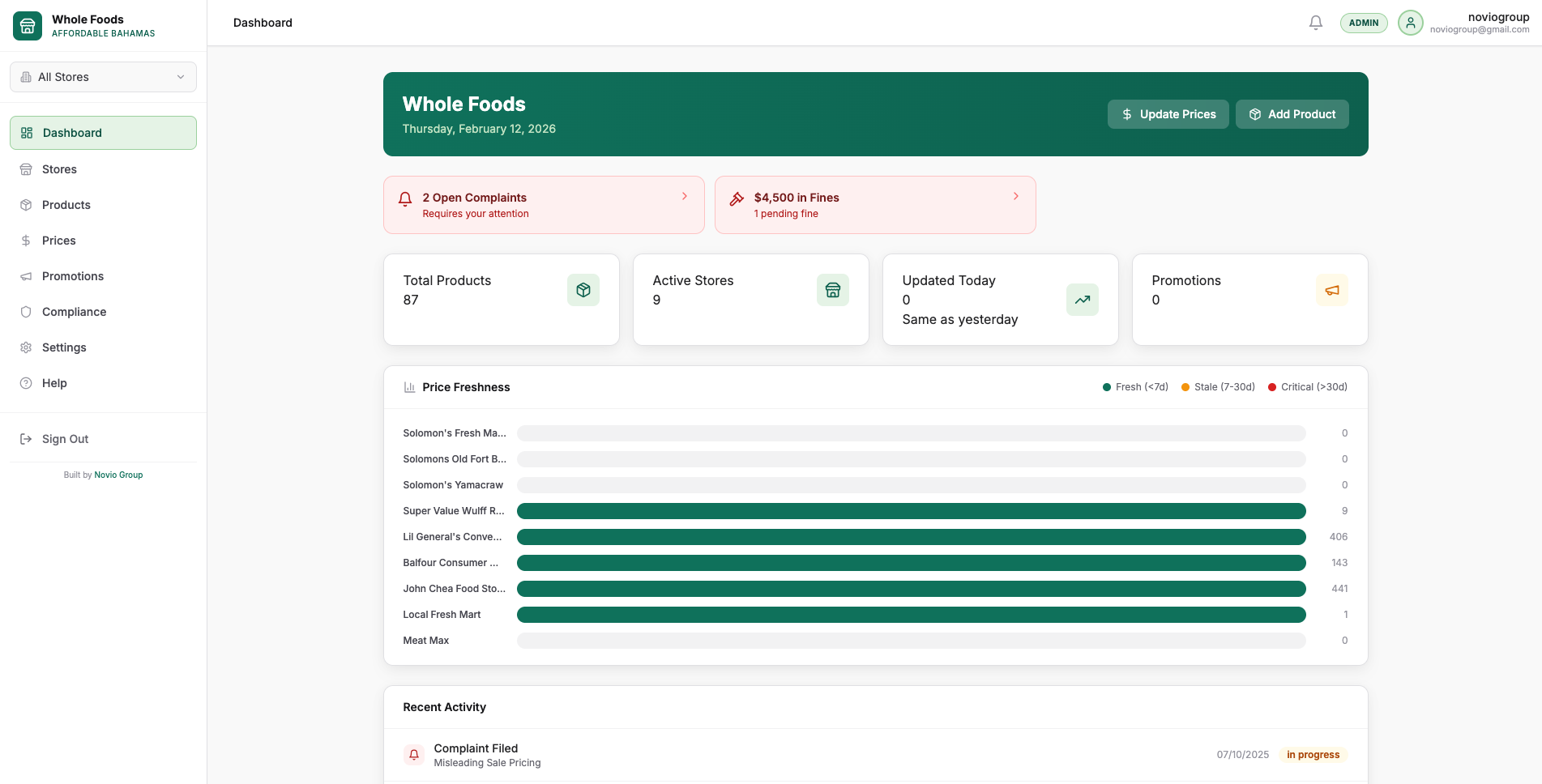Screen dimensions: 1542x784
Task: Expand the fines alert chevron
Action: point(1016,196)
